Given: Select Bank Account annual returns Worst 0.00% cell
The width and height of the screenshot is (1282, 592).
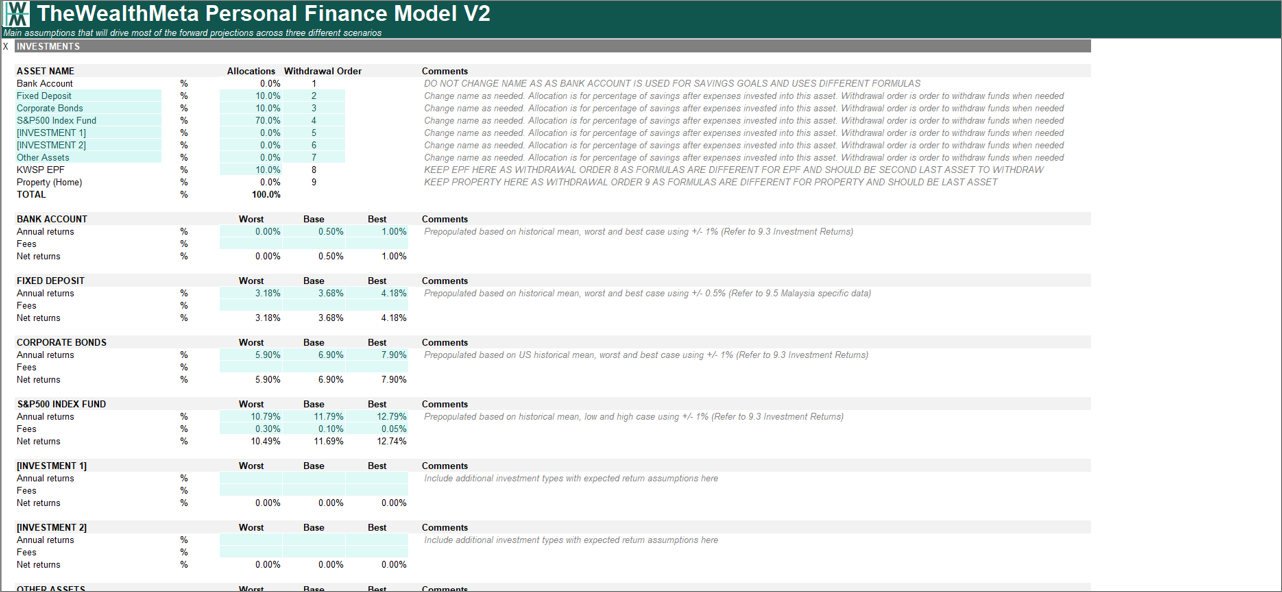Looking at the screenshot, I should [251, 232].
